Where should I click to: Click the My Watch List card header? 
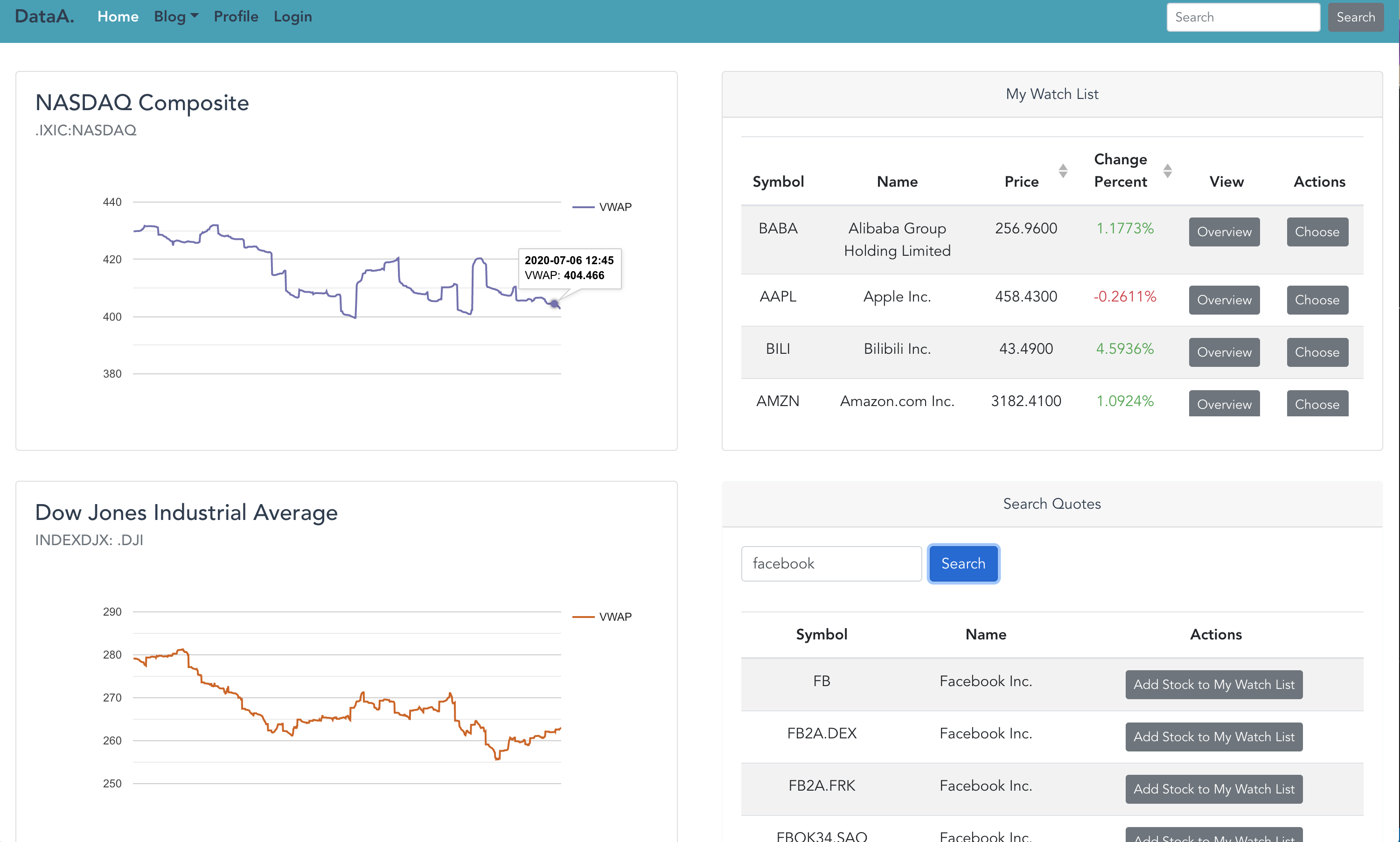1052,94
